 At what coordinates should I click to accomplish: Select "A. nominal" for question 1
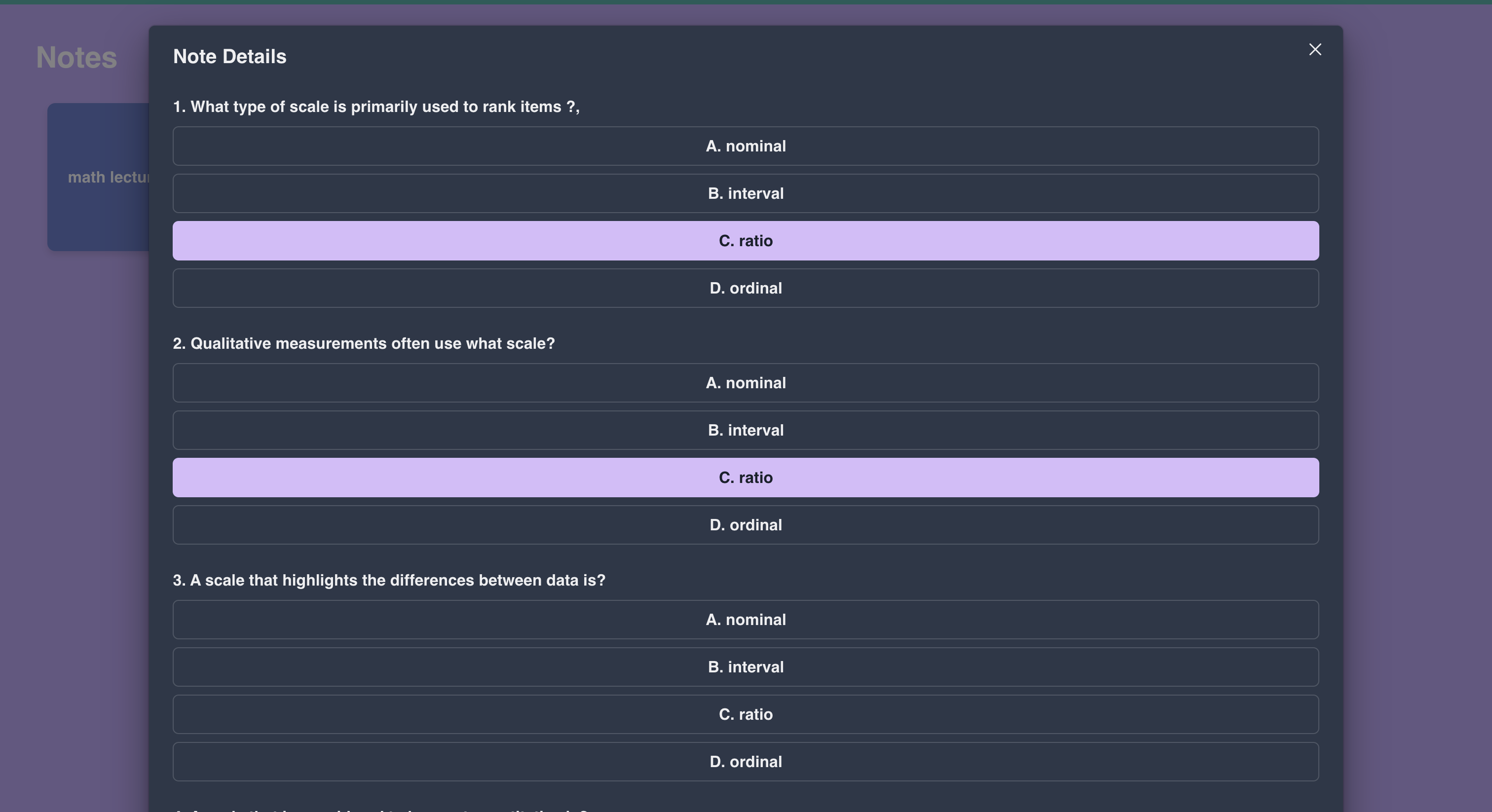pyautogui.click(x=746, y=146)
